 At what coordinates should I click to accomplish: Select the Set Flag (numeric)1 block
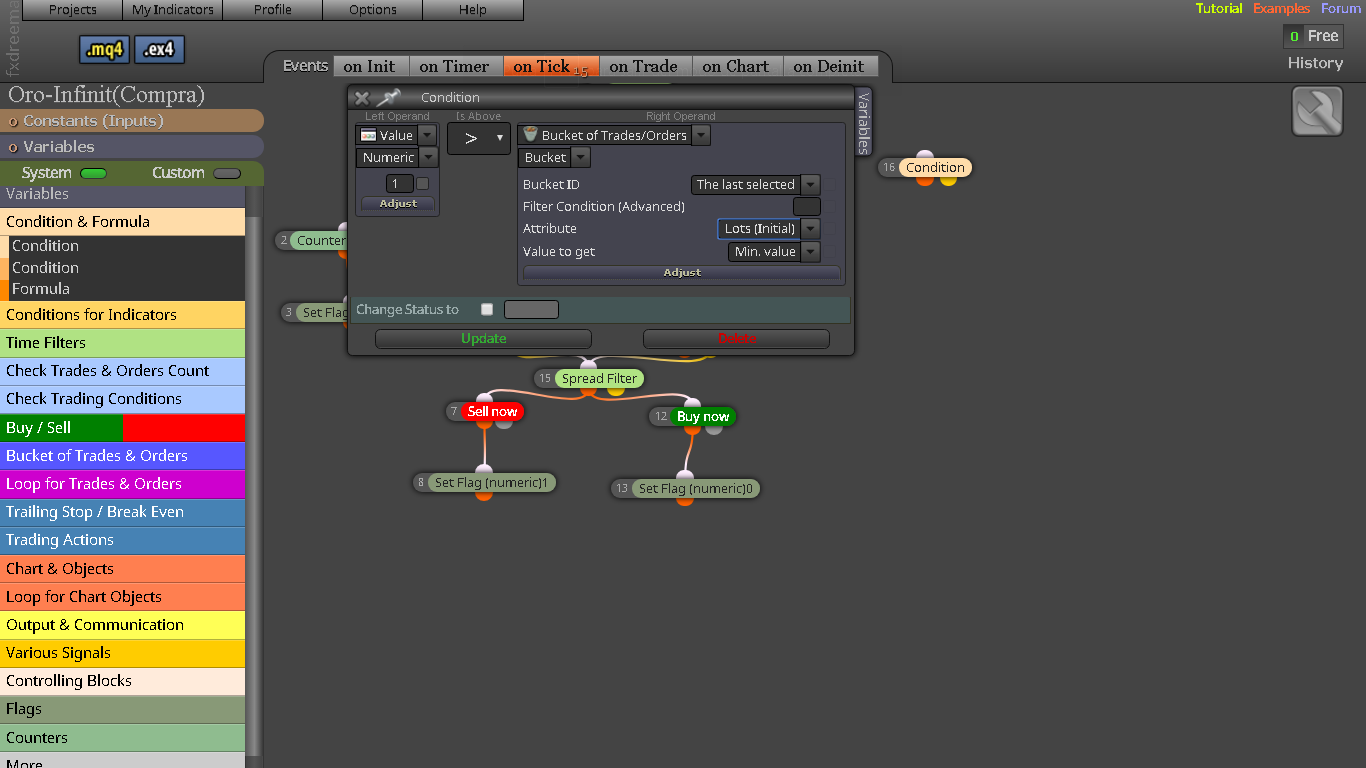pyautogui.click(x=491, y=482)
